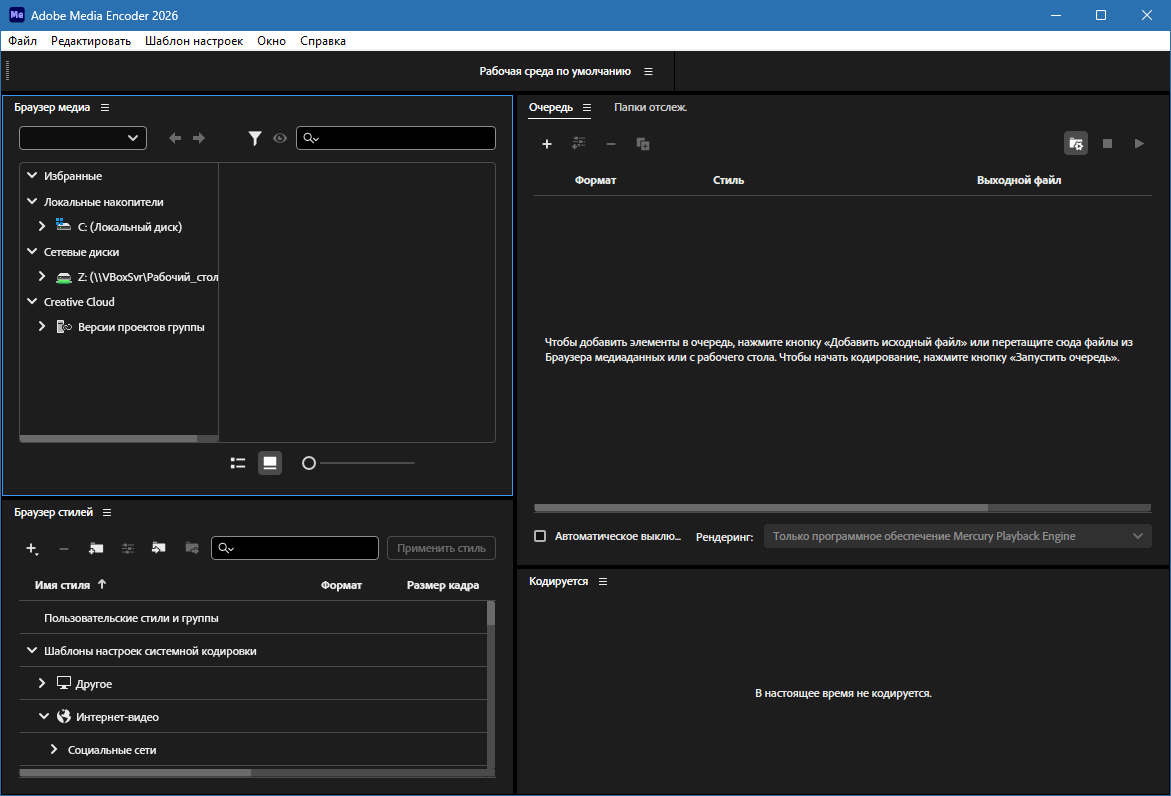Viewport: 1171px width, 796px height.
Task: Go forward in the Media Browser
Action: pyautogui.click(x=199, y=138)
